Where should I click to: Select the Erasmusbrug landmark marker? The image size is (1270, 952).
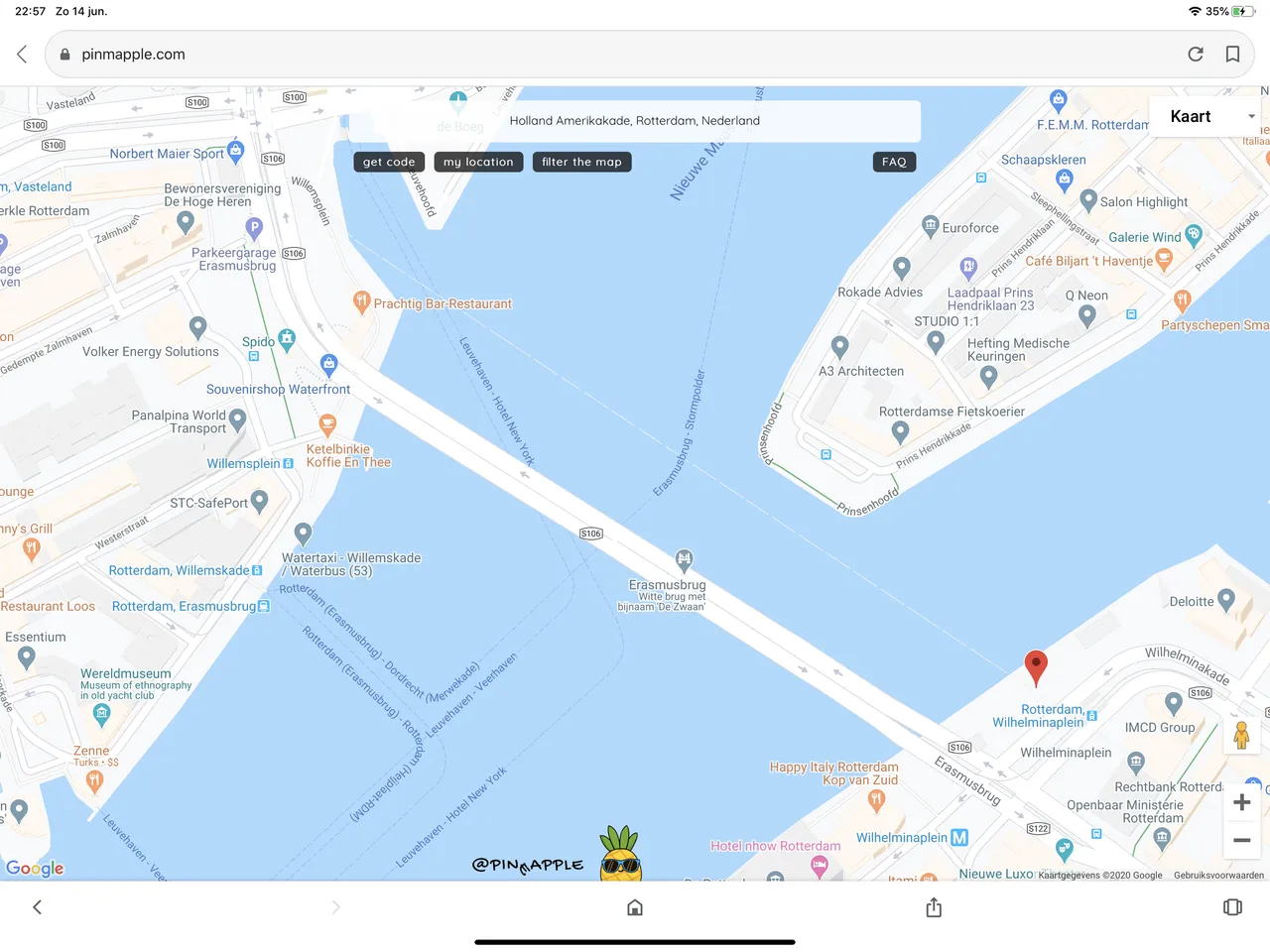point(684,559)
